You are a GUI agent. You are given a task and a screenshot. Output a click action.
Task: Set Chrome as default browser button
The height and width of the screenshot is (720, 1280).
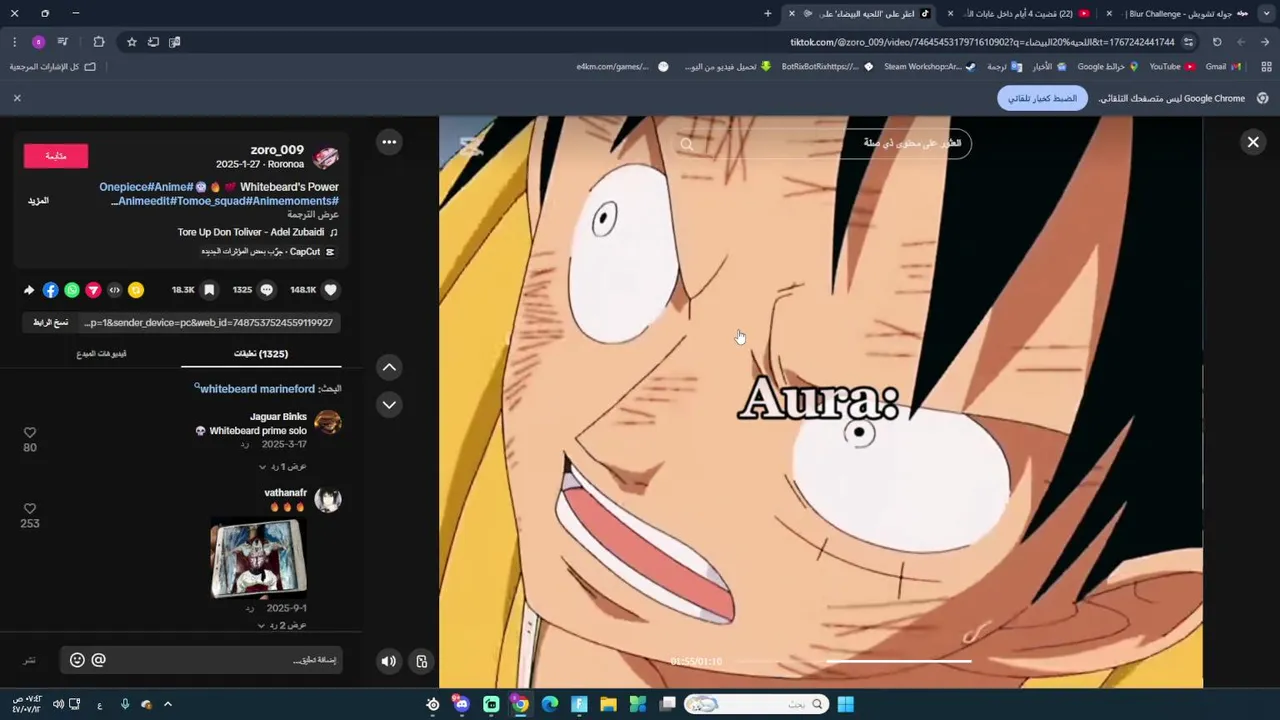[x=1042, y=99]
